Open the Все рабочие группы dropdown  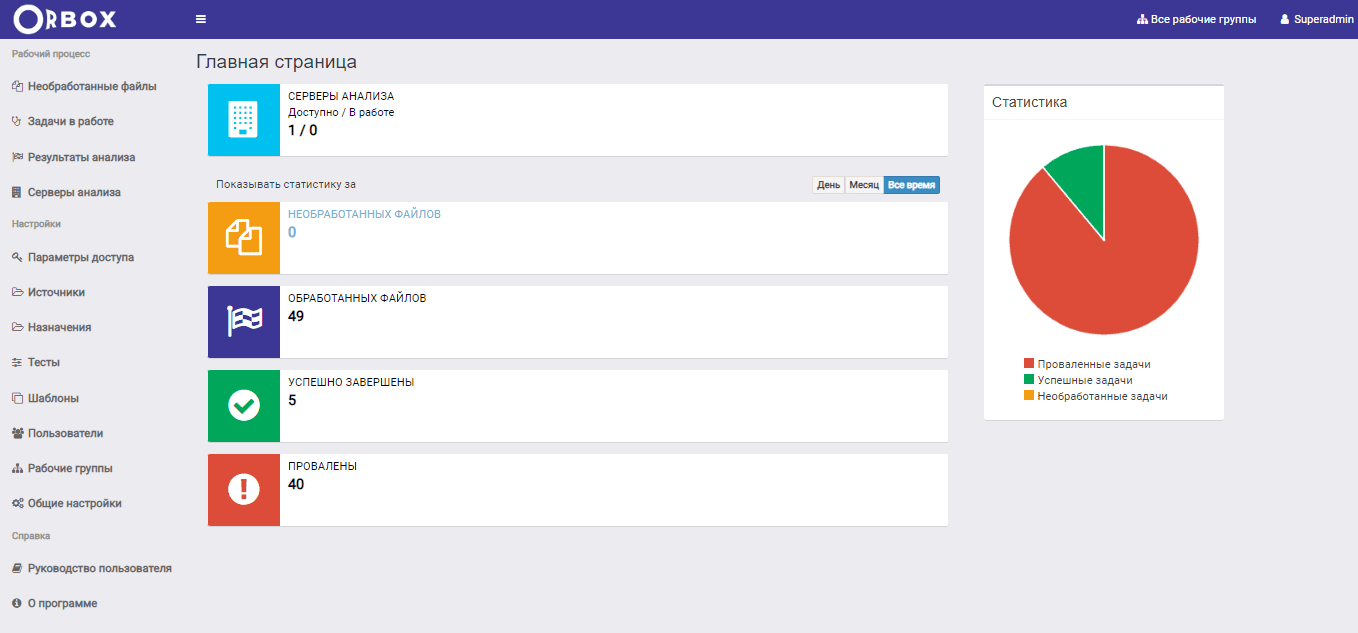tap(1197, 20)
